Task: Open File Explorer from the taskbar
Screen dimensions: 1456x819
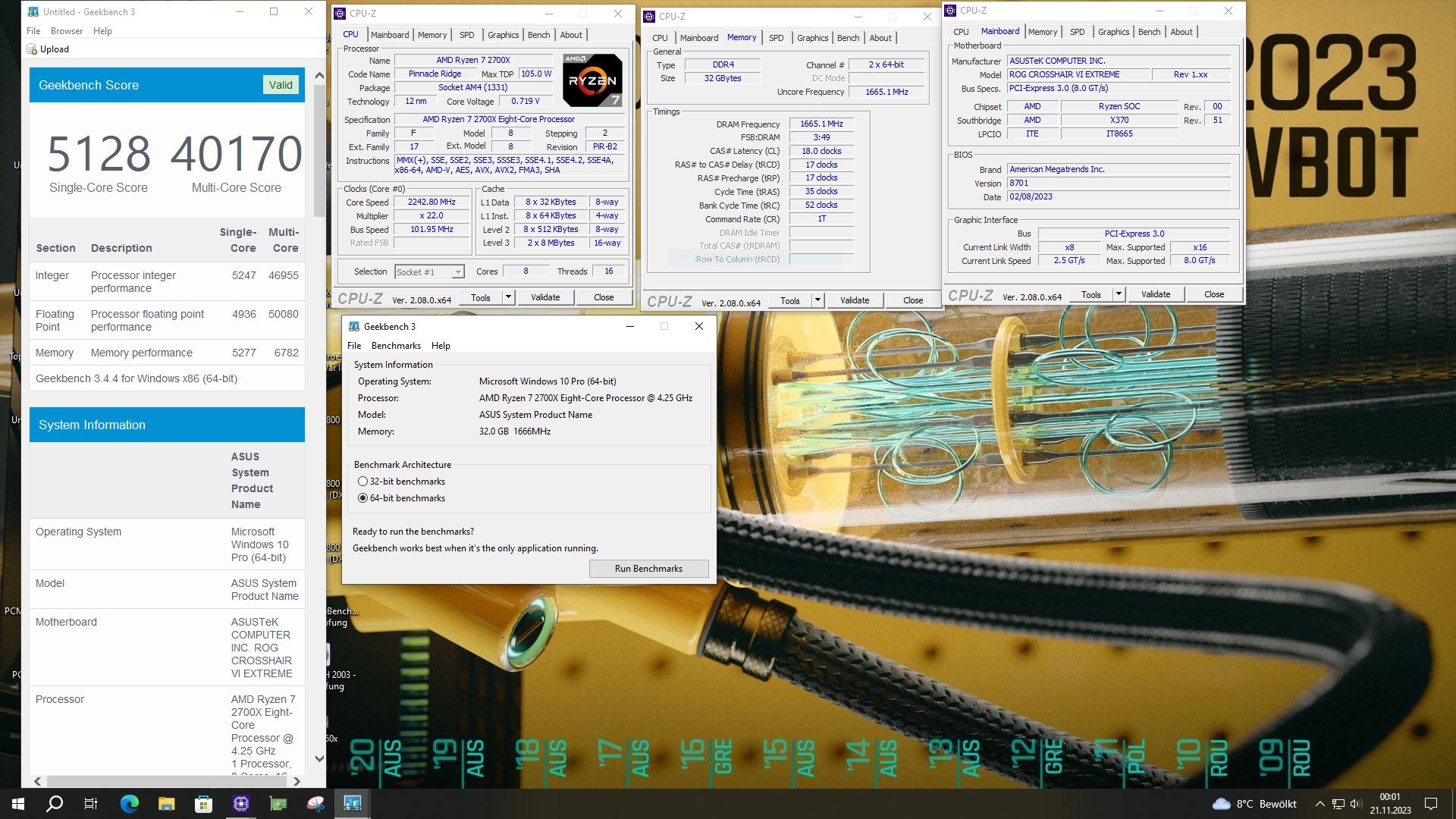Action: [x=166, y=804]
